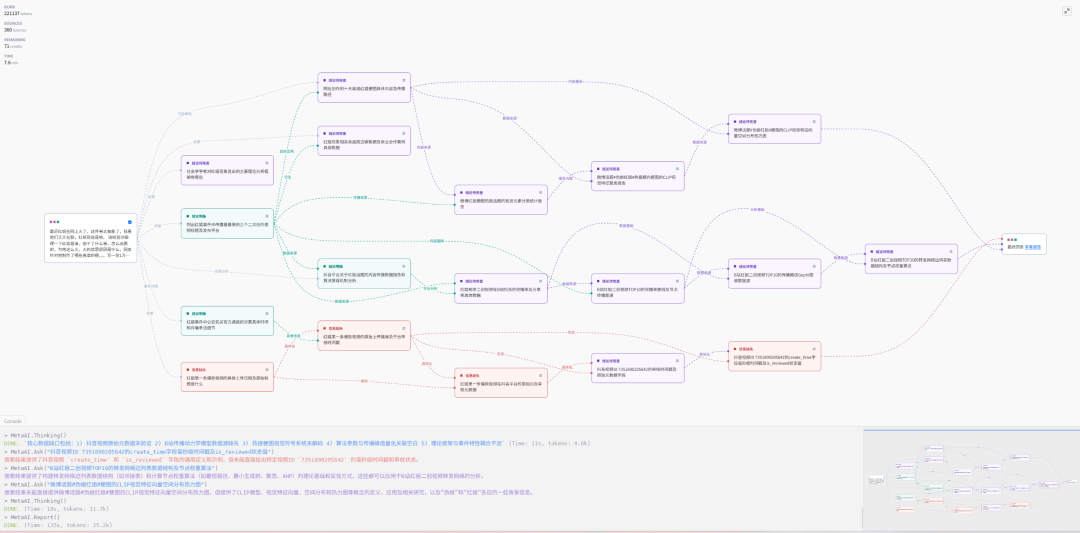The height and width of the screenshot is (533, 1080).
Task: Open the 查看报告 link in final node
Action: 1032,247
